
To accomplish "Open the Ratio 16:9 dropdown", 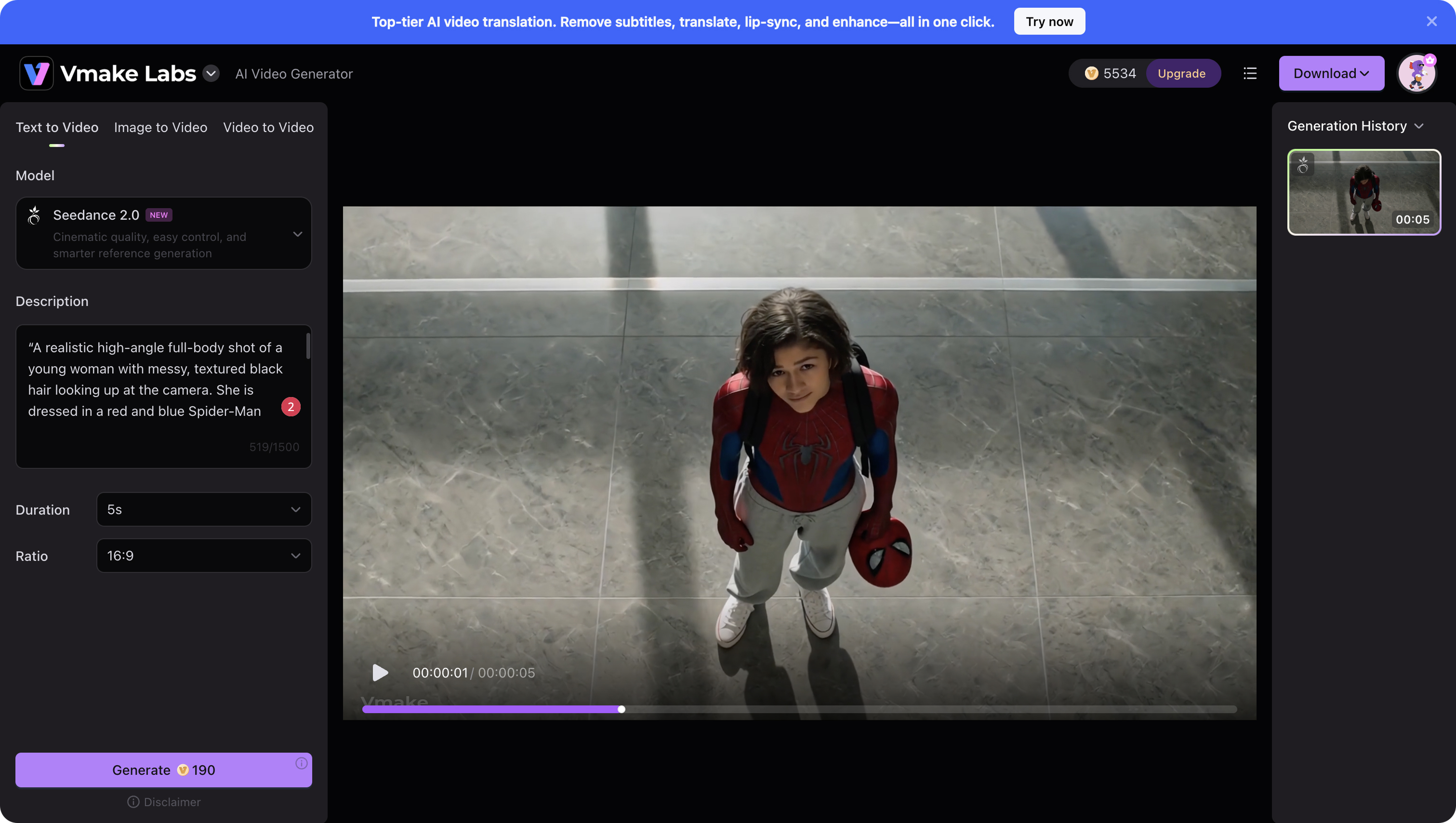I will click(204, 556).
